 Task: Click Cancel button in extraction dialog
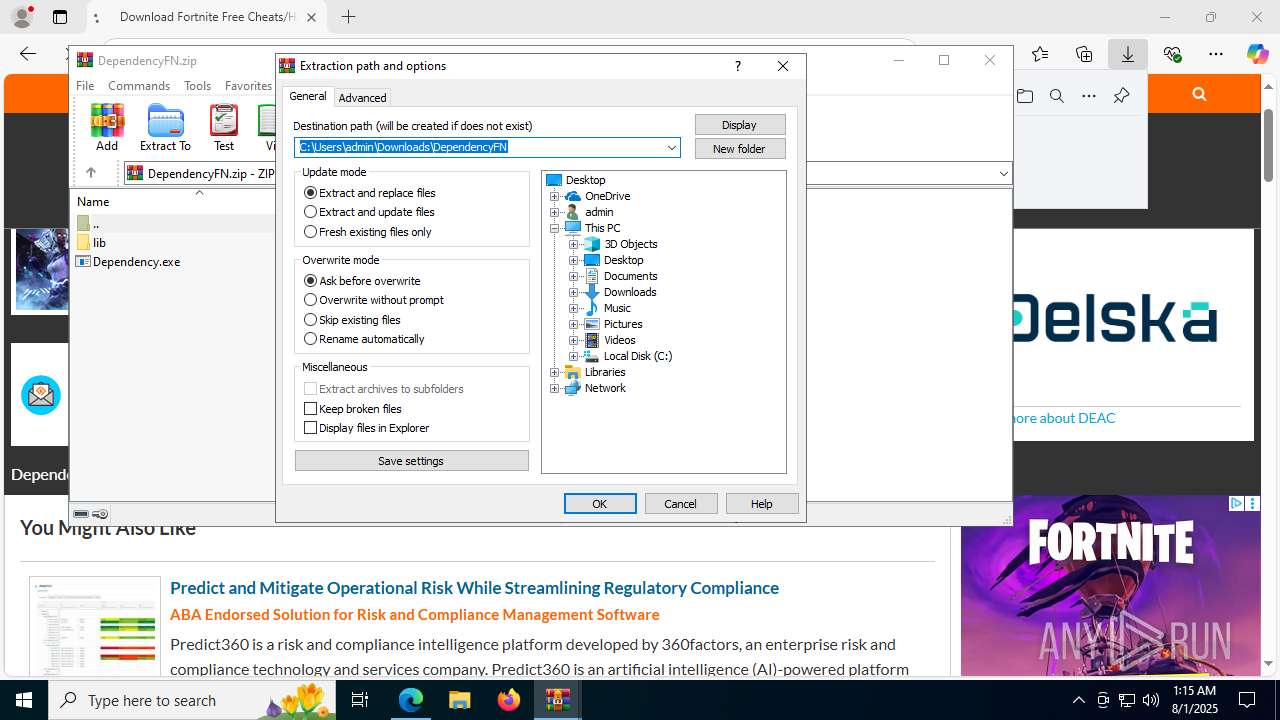pos(681,504)
